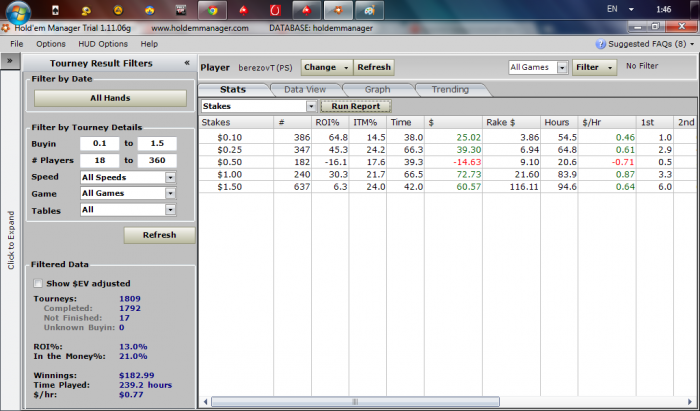
Task: Open the Paint palette taskbar icon
Action: [x=370, y=10]
